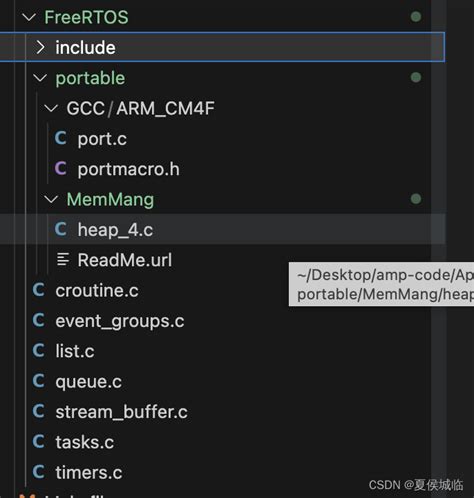Click the C icon beside list.c
Screen dimensions: 474x498
[x=39, y=350]
